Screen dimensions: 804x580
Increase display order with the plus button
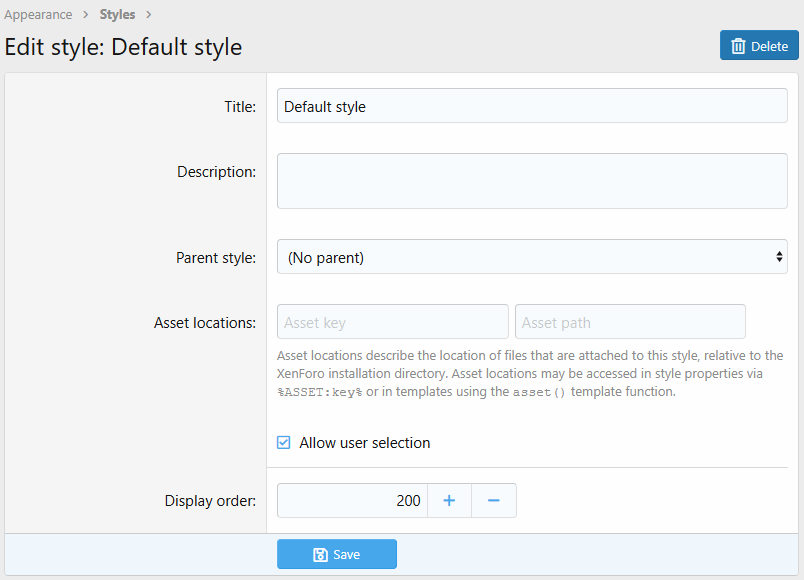[449, 501]
